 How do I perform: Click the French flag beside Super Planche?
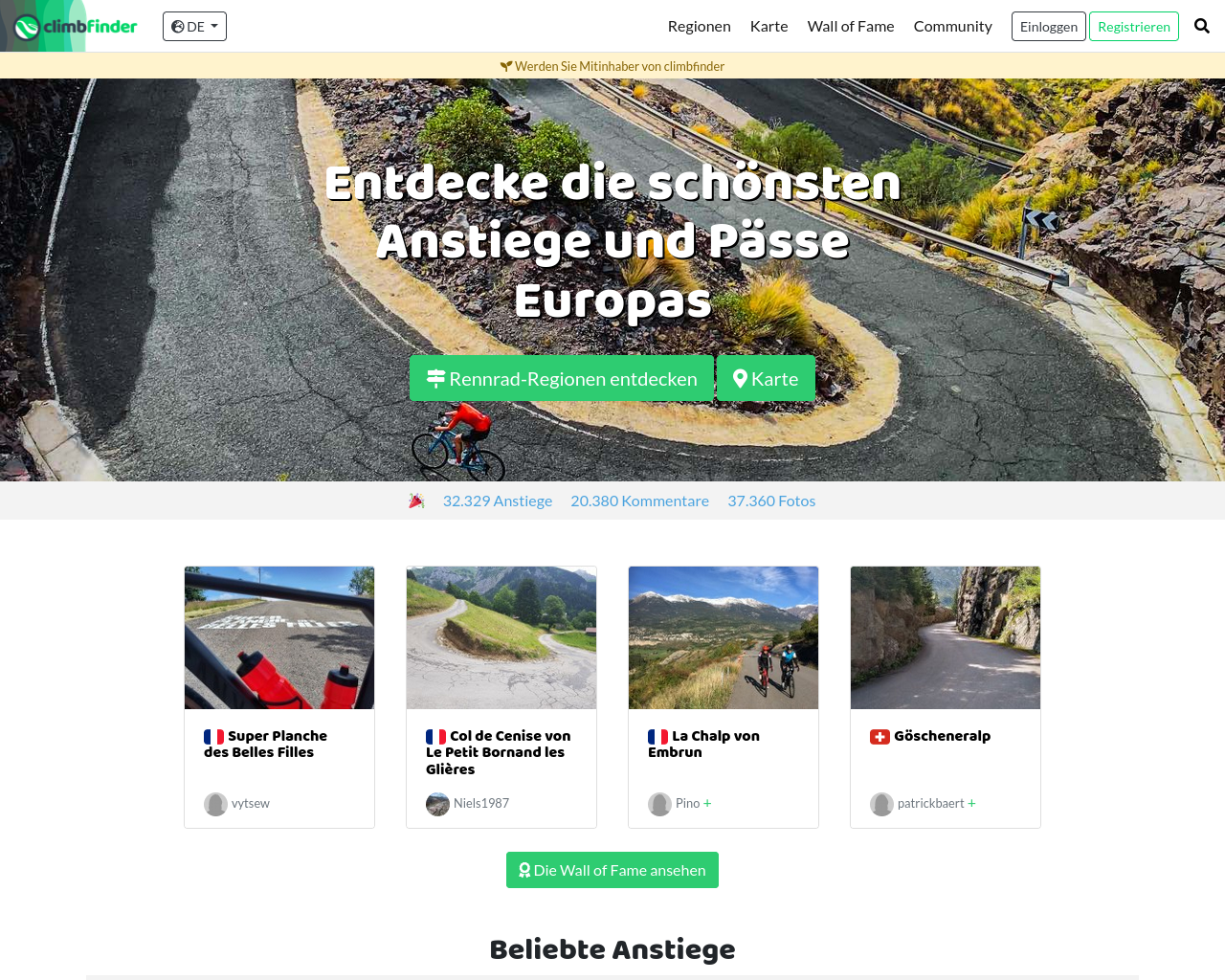tap(213, 736)
